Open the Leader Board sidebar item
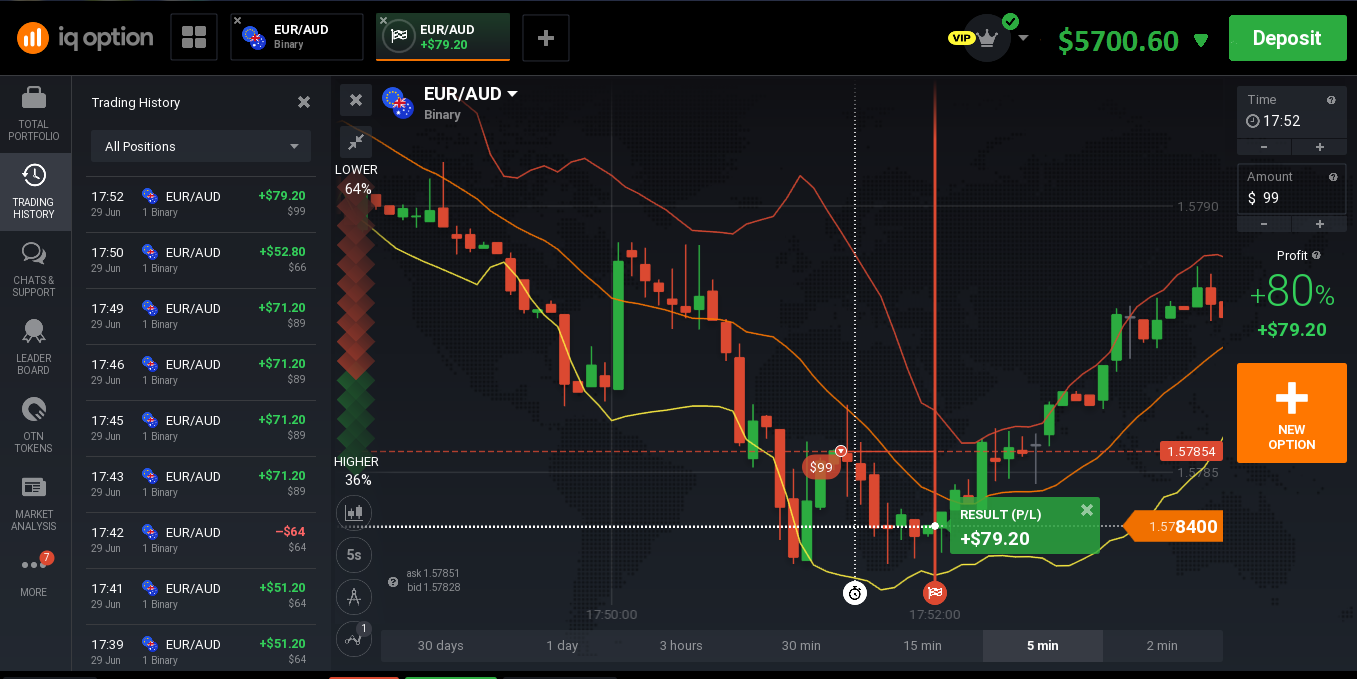1357x679 pixels. pyautogui.click(x=34, y=347)
